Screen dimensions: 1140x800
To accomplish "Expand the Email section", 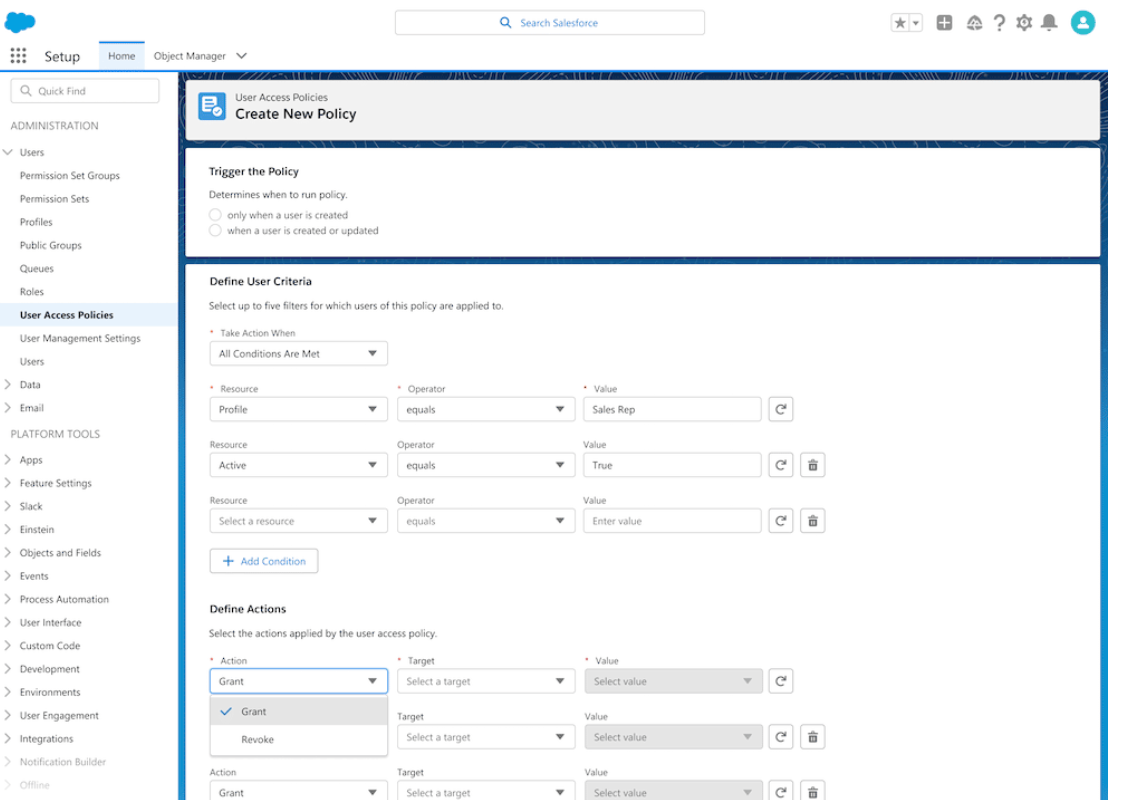I will click(8, 407).
